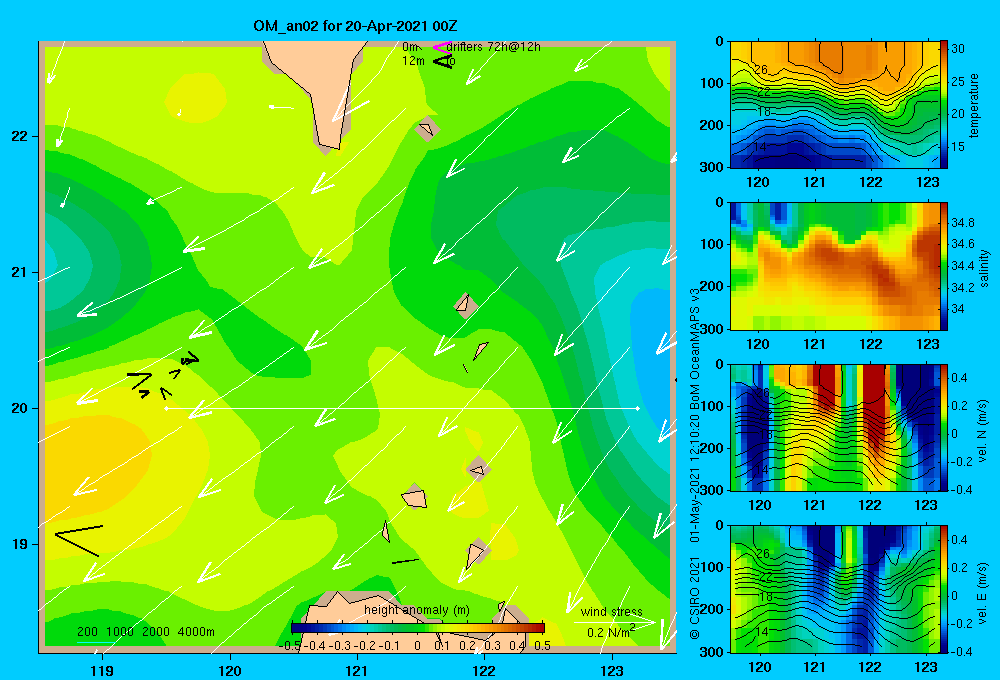Click the '12m' drifter depth label

(413, 61)
